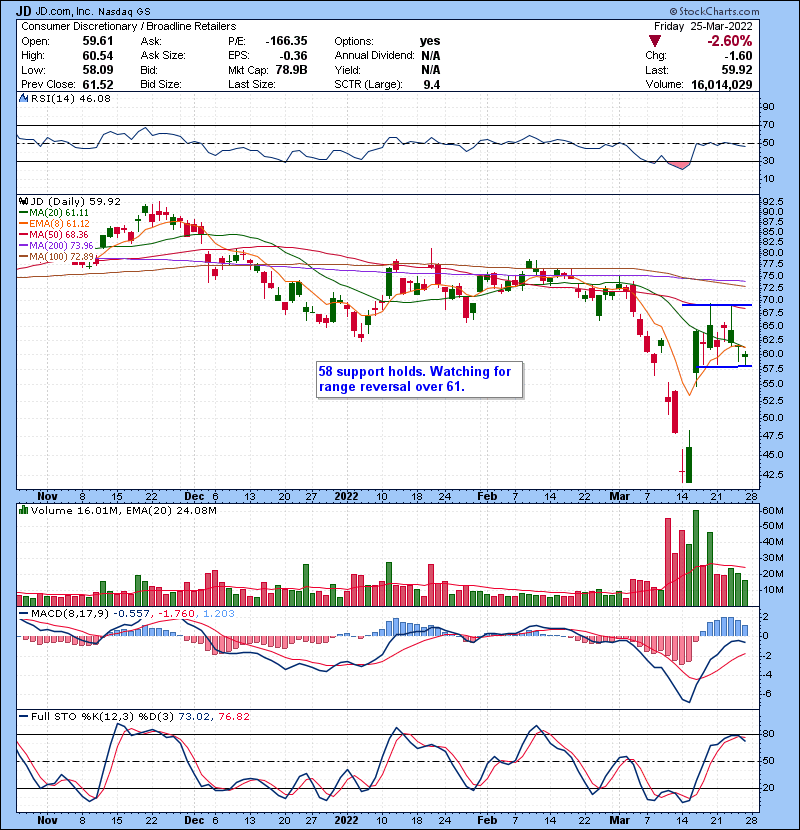Click the Chg value -1.60
The width and height of the screenshot is (800, 830).
click(738, 56)
